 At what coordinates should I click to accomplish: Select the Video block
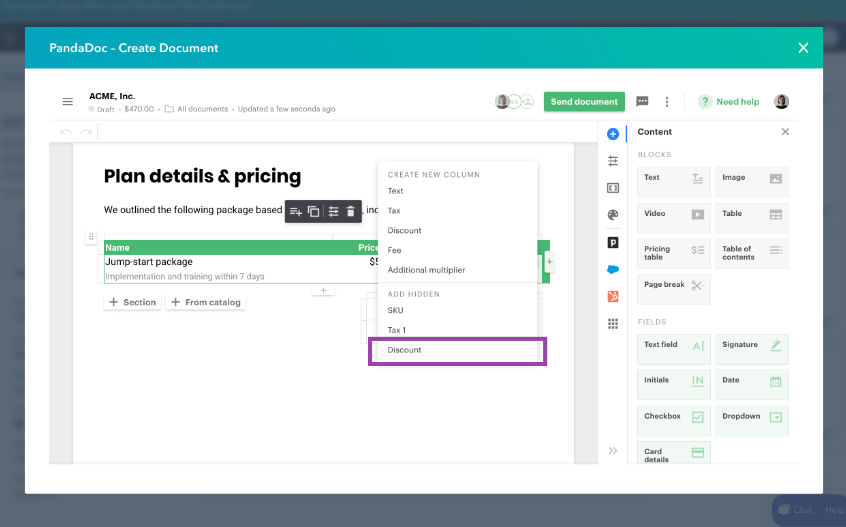(673, 218)
